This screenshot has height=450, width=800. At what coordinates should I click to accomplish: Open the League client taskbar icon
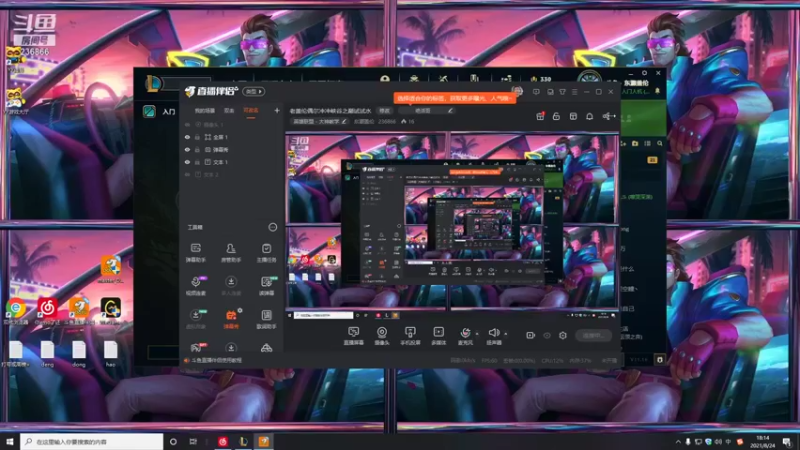pos(243,441)
